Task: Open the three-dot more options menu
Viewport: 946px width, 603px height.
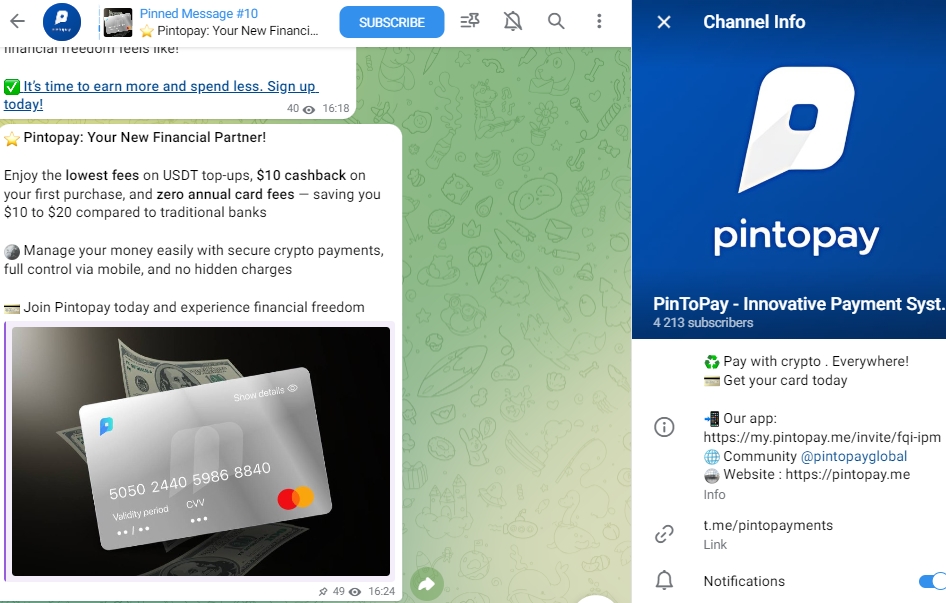Action: point(599,22)
